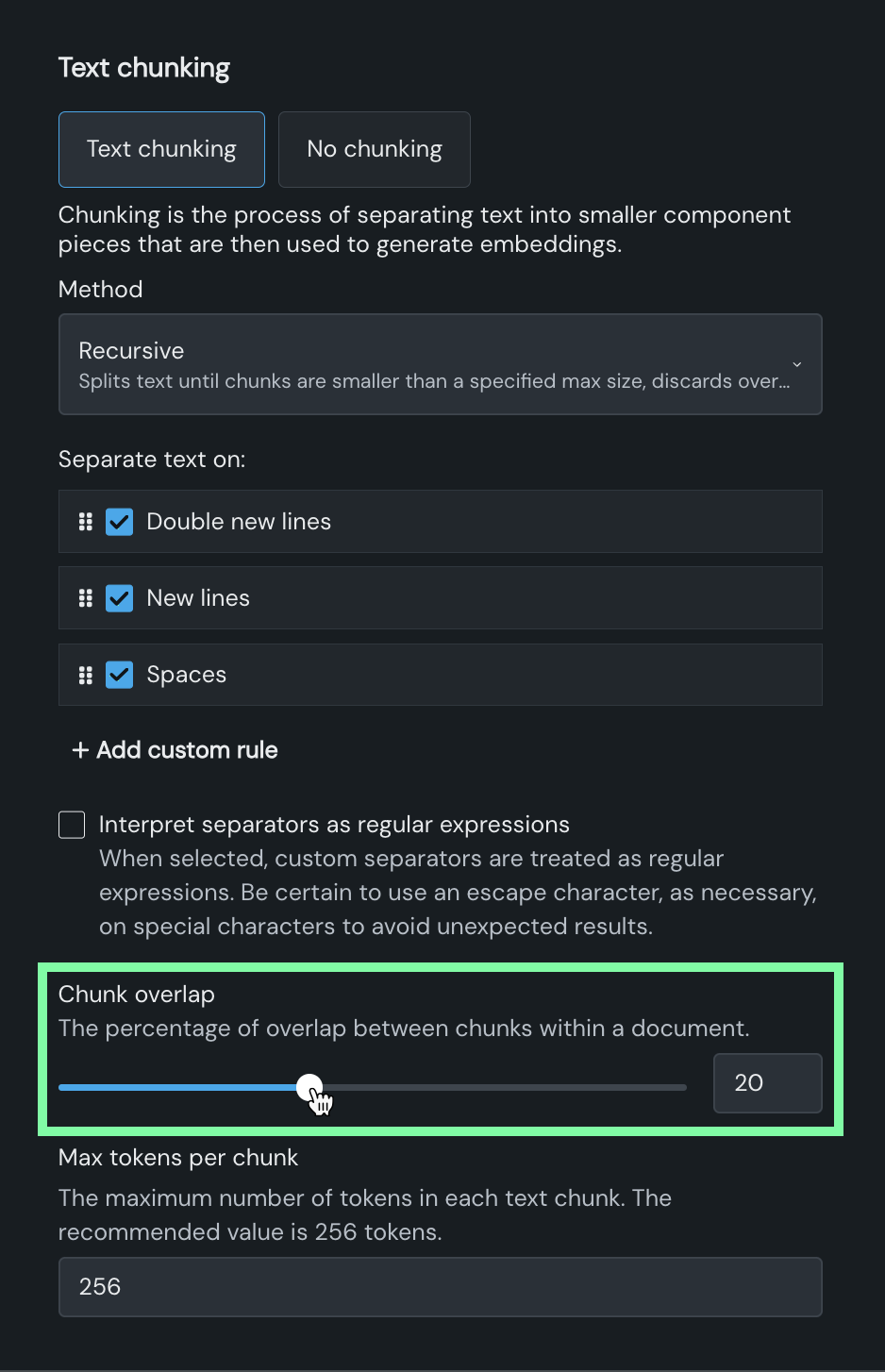Click the Chunk overlap value field showing 20

click(767, 1083)
